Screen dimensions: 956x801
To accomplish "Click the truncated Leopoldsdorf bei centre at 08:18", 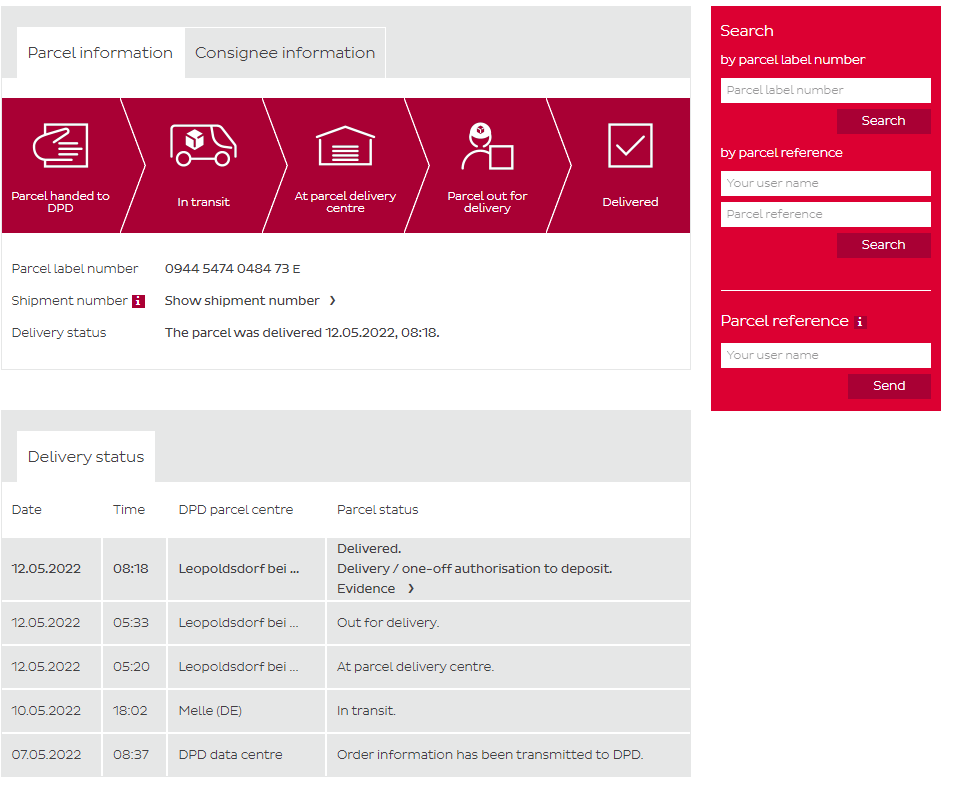I will 239,569.
